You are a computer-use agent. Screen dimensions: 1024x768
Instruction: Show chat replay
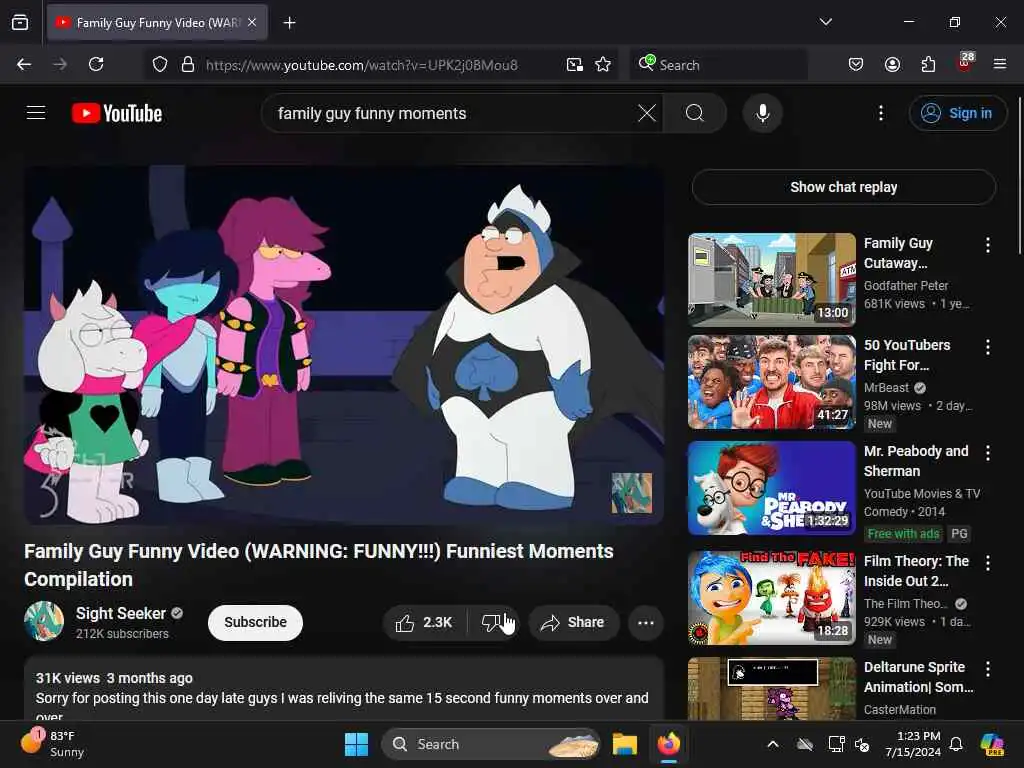click(843, 187)
